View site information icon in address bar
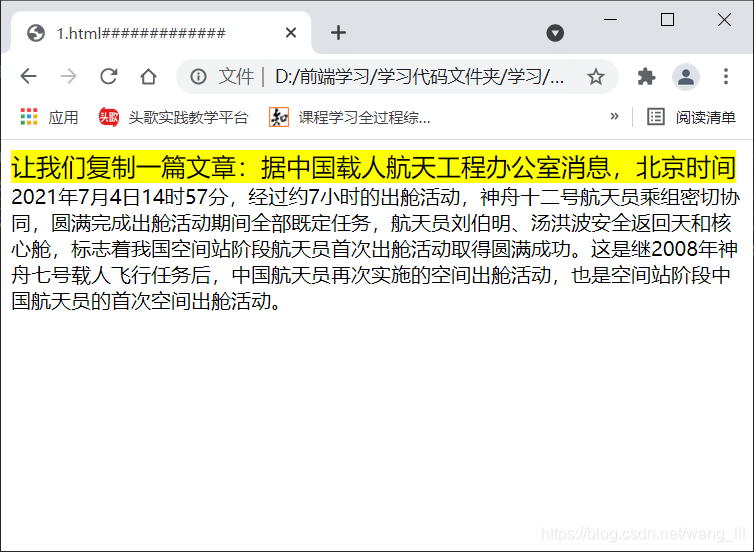The height and width of the screenshot is (552, 754). click(x=199, y=76)
